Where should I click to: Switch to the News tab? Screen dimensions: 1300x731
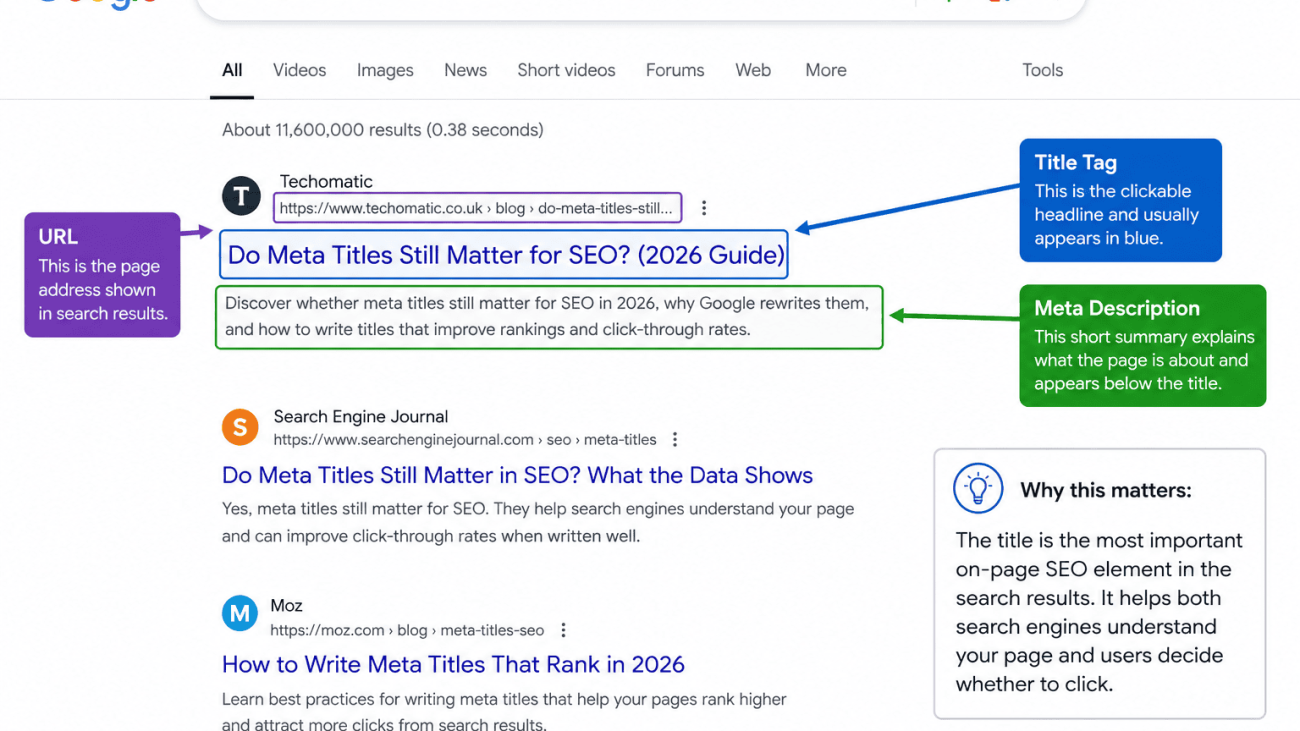coord(465,70)
